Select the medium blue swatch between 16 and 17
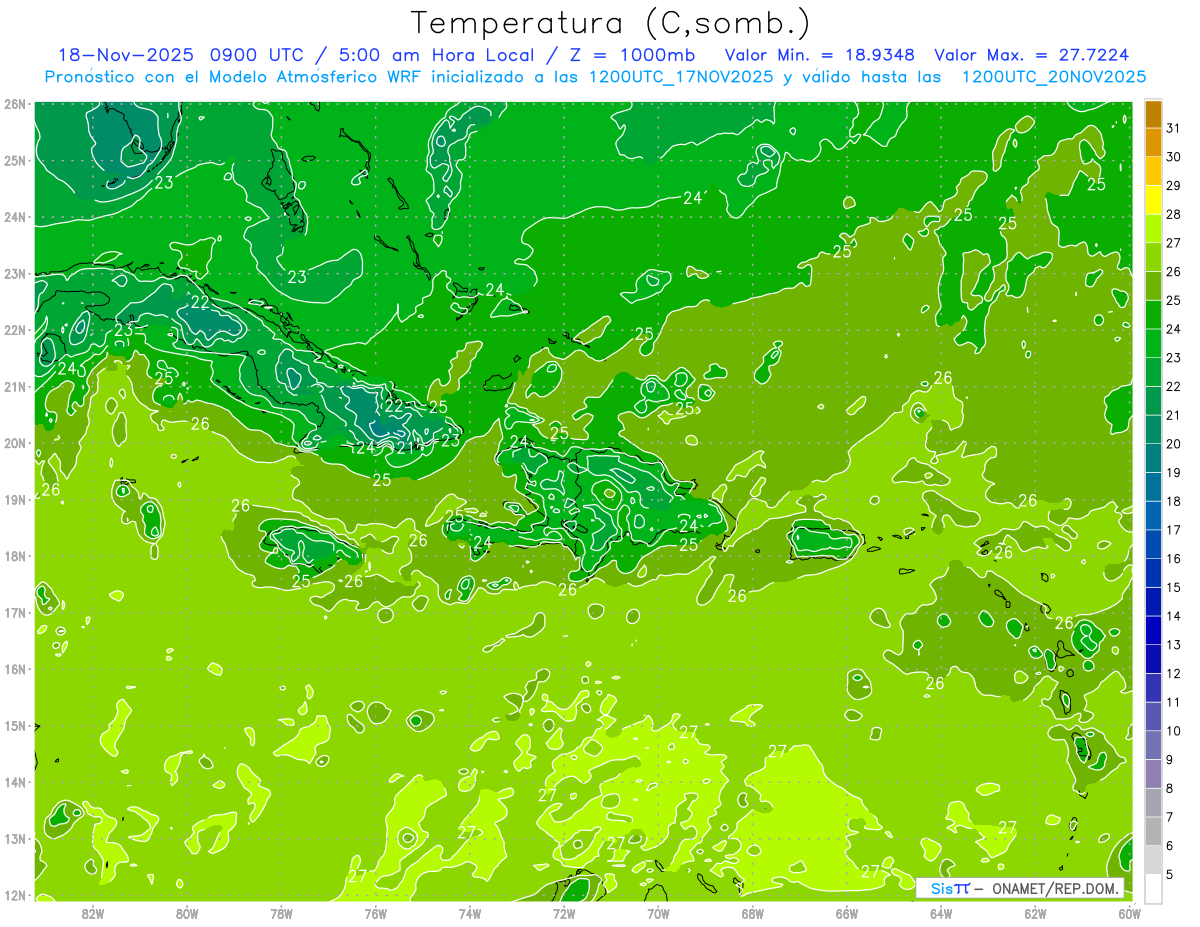Screen dimensions: 1200x927 tap(1153, 544)
